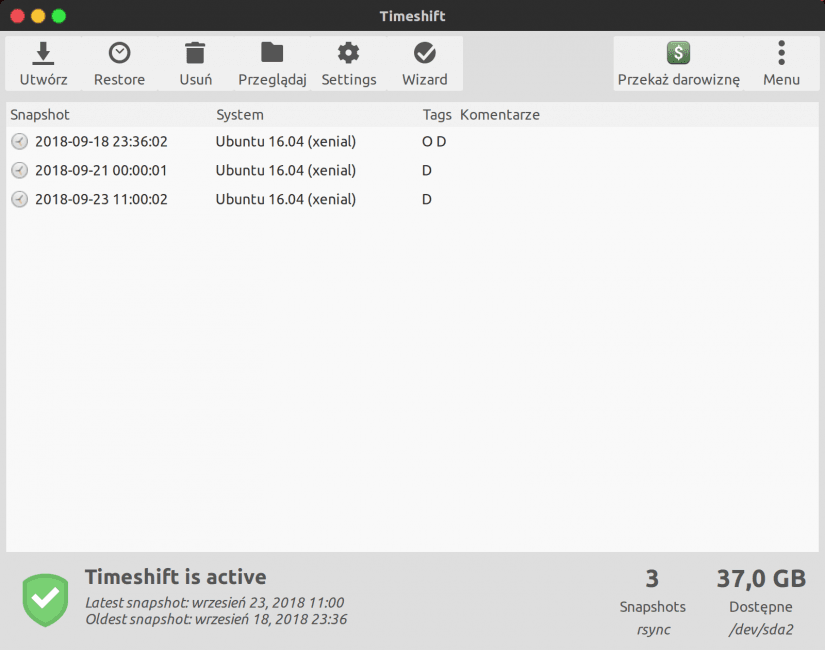Create a snapshot with the Utwórz icon

click(x=43, y=54)
